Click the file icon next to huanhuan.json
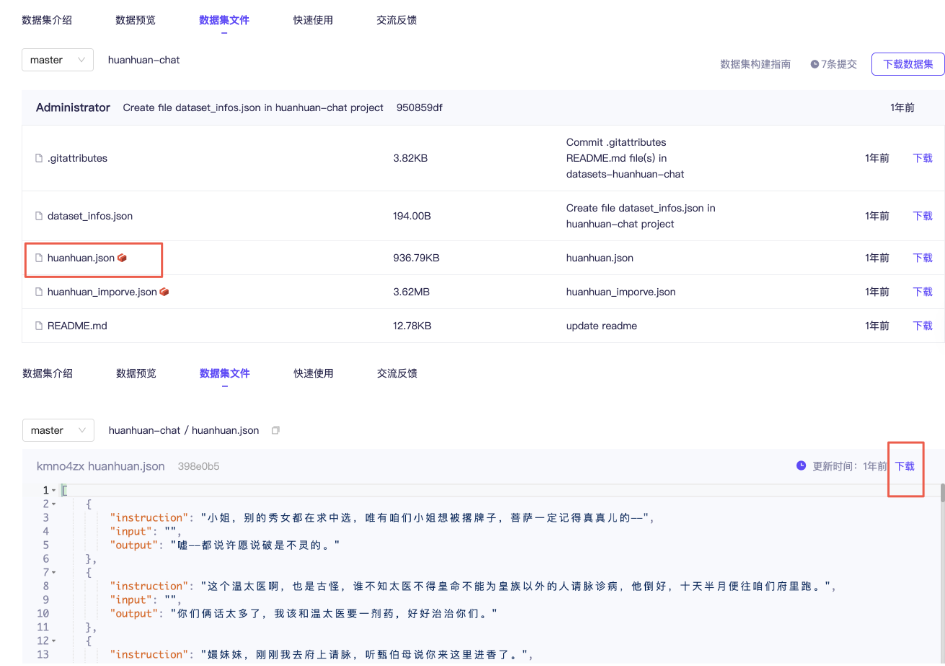Viewport: 945px width, 666px height. coord(38,258)
